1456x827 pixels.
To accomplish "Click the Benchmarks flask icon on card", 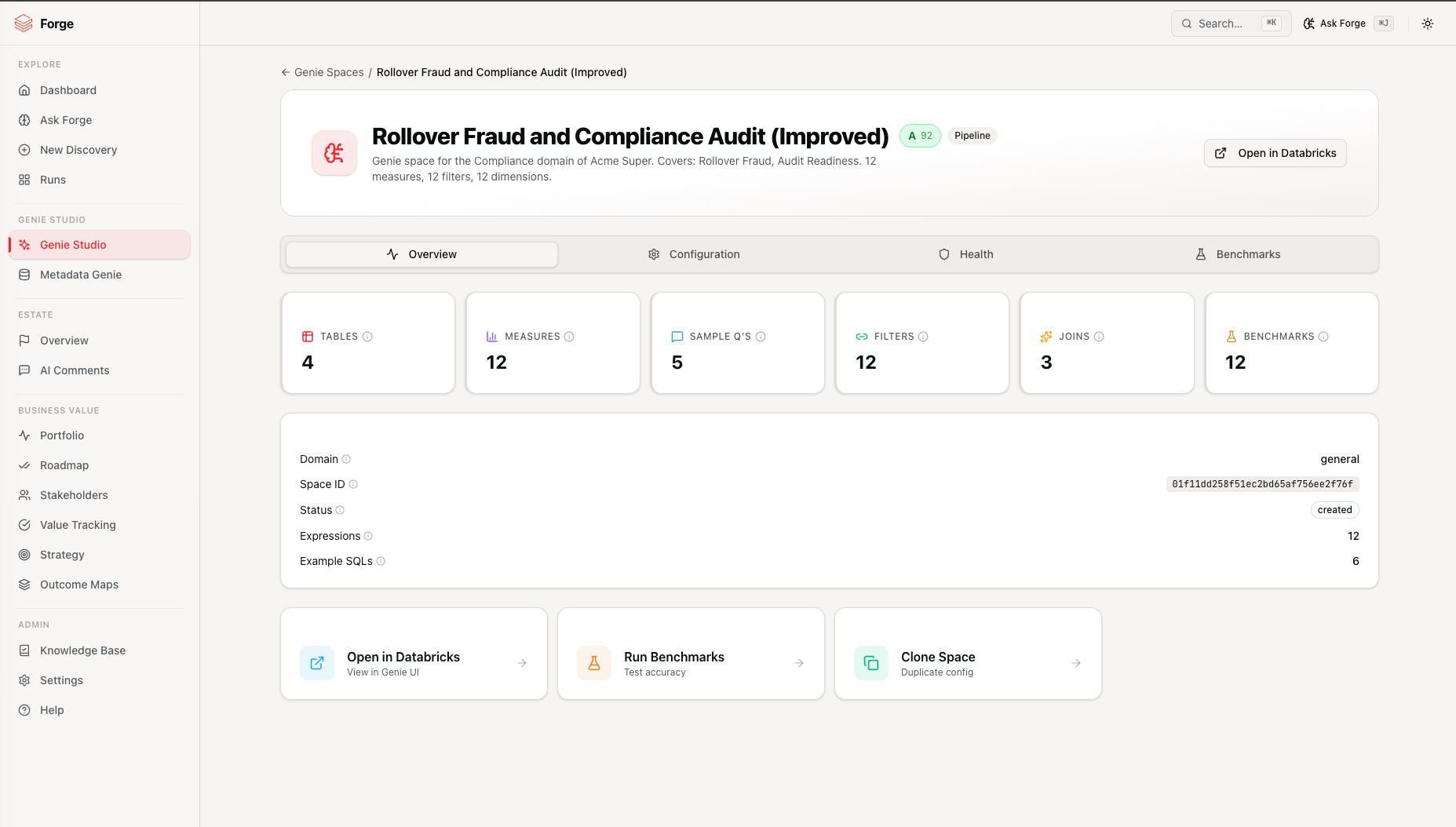I will point(1232,337).
